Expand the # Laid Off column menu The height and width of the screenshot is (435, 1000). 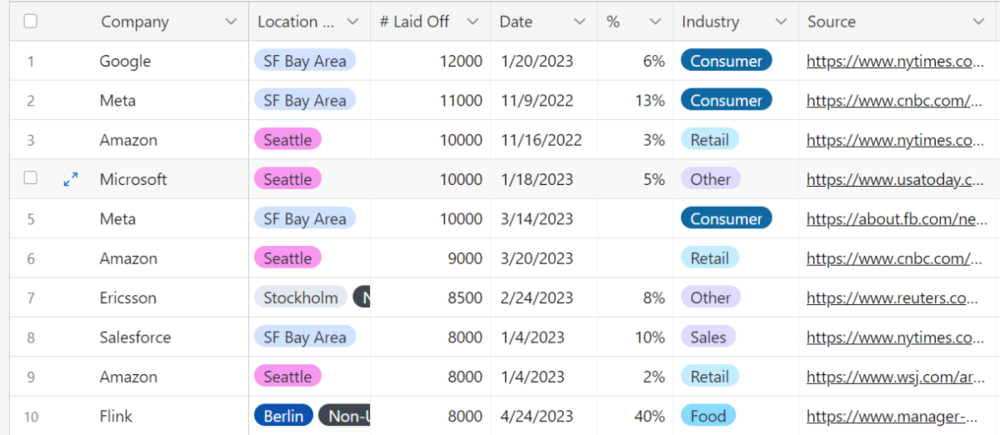tap(473, 21)
